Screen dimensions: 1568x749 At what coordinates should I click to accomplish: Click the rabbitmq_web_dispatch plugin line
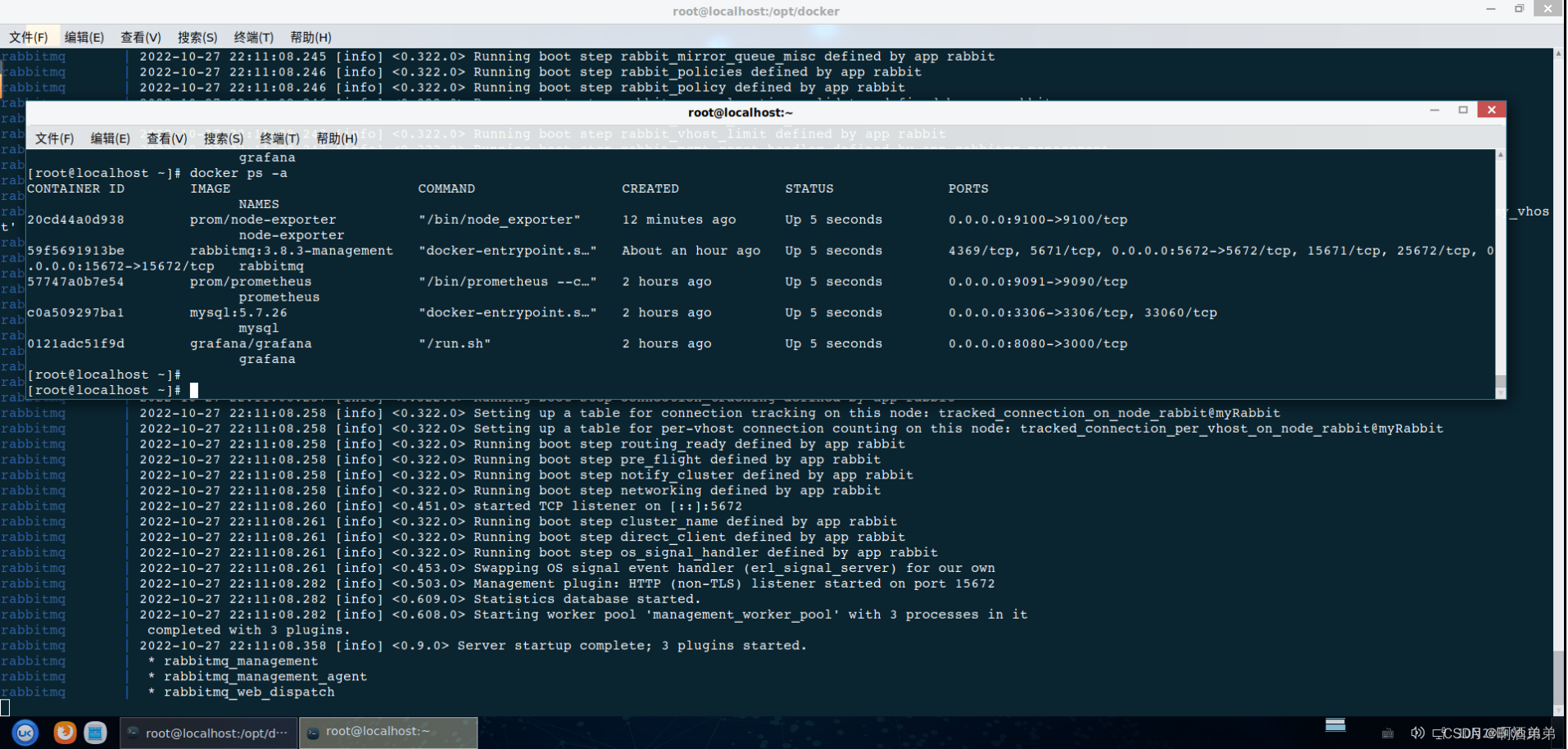click(249, 692)
